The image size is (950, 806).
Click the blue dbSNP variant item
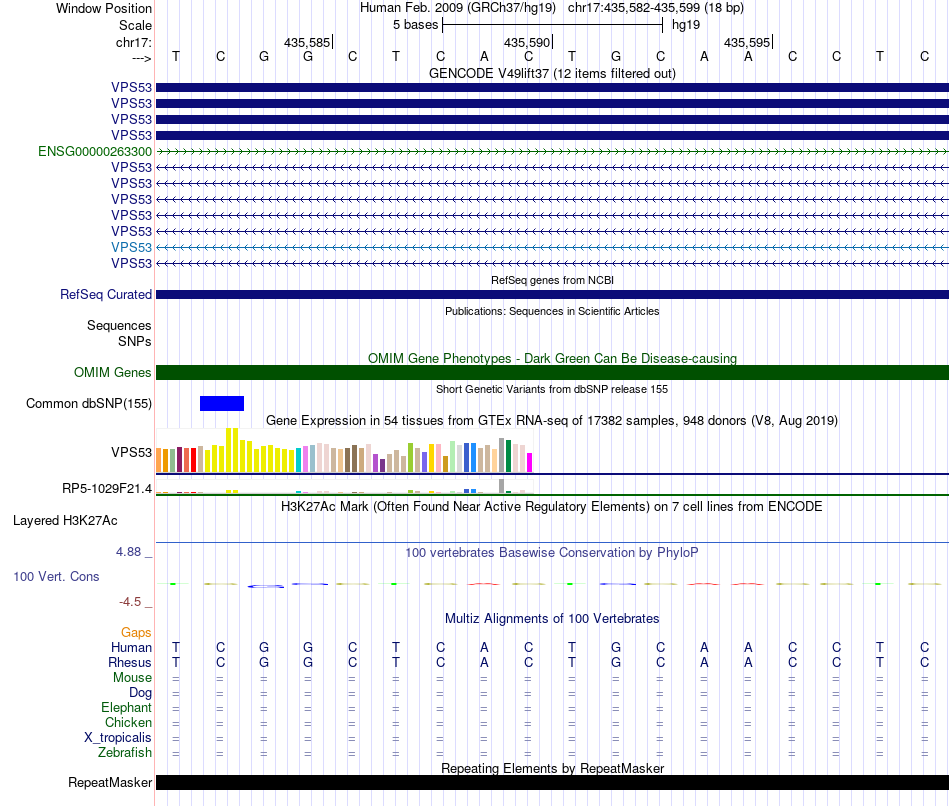[222, 404]
